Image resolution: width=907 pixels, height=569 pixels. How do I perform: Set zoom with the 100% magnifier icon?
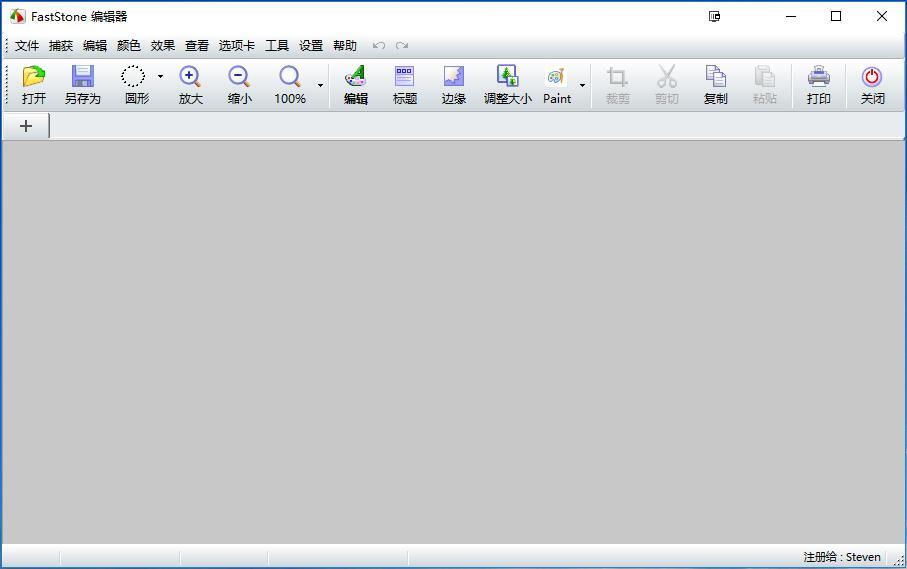coord(290,76)
